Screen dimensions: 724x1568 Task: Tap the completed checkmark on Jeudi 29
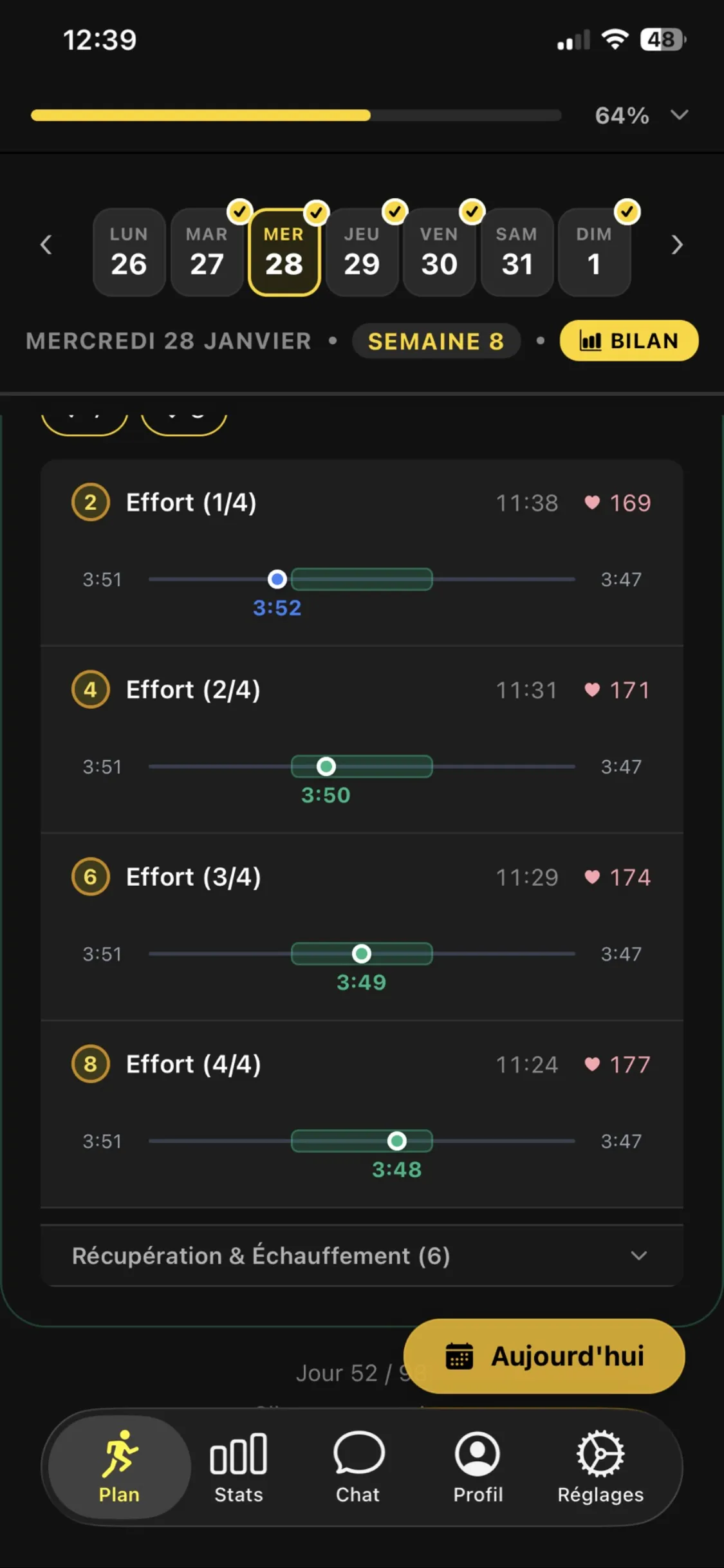pos(394,211)
